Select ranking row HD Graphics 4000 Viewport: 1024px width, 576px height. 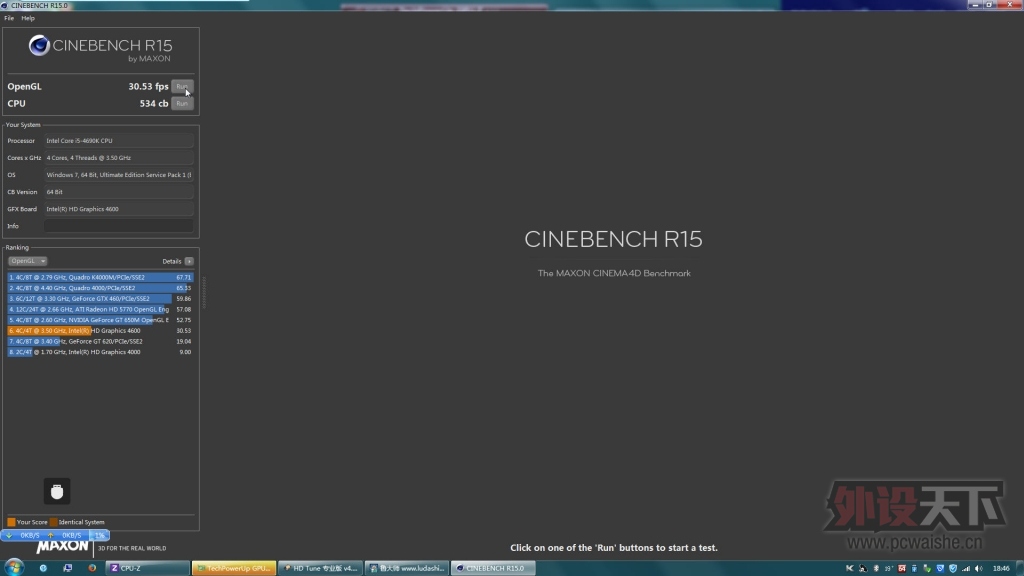[100, 352]
